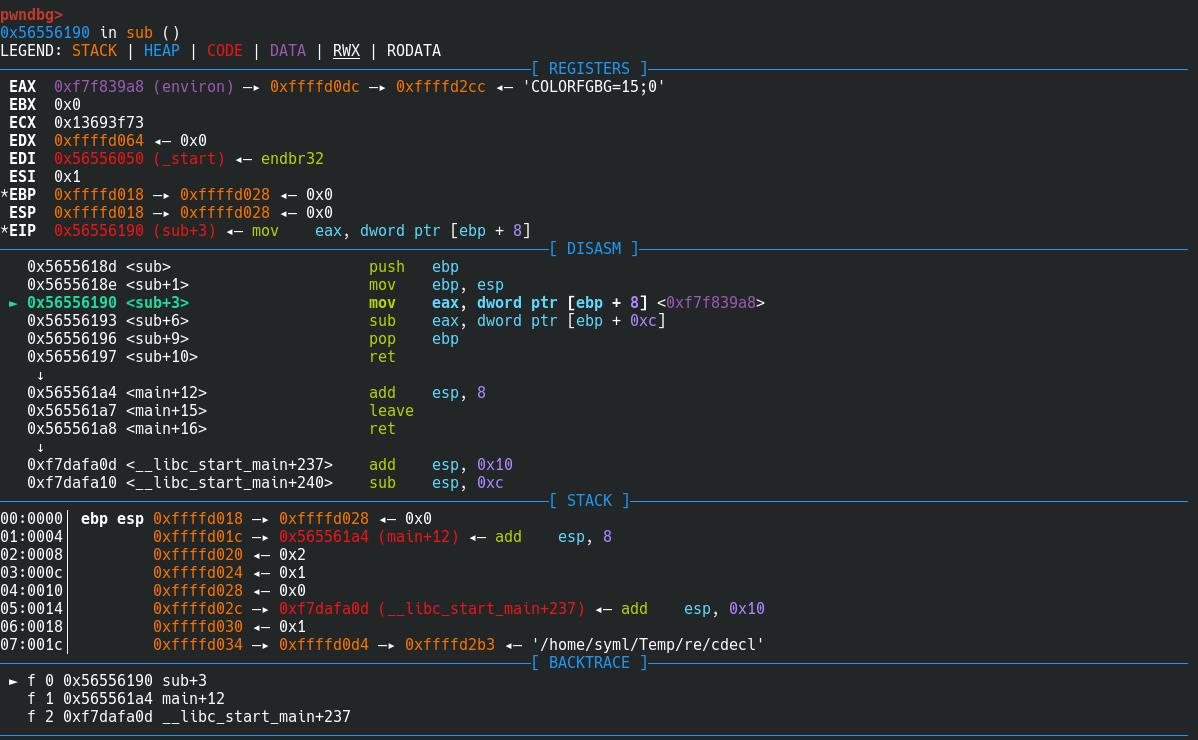
Task: Select the EAX register name
Action: 22,87
